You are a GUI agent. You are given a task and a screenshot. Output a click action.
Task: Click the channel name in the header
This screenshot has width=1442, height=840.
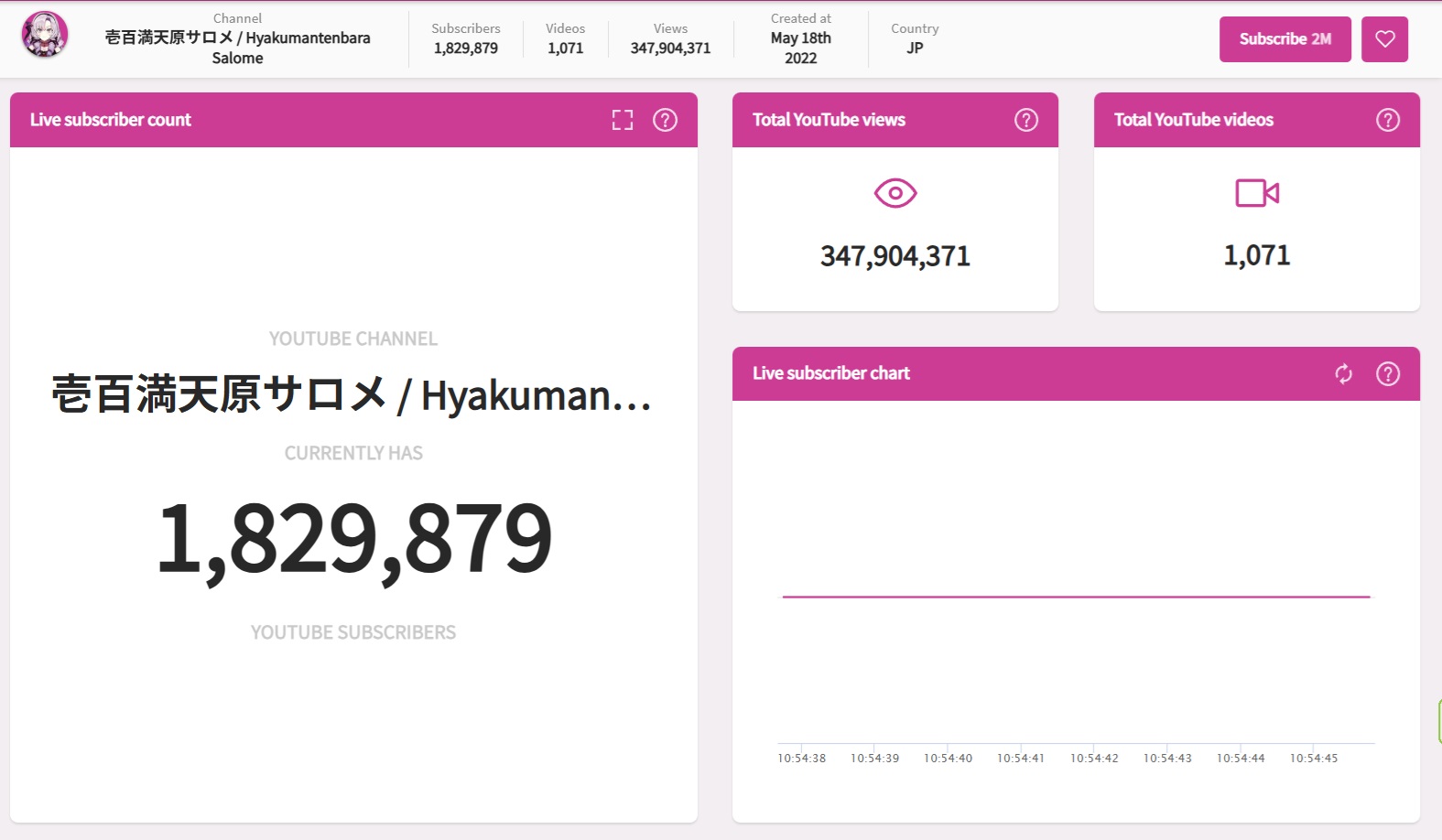[237, 38]
